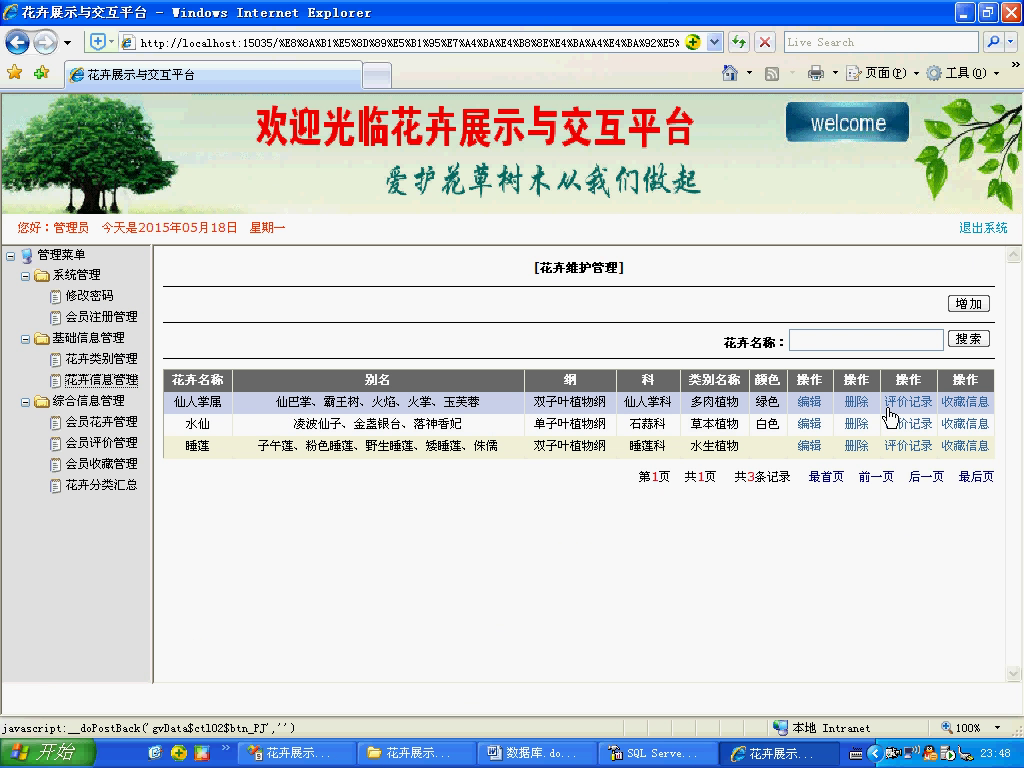Open the Windows 开始 start button
Viewport: 1024px width, 768px height.
click(48, 753)
